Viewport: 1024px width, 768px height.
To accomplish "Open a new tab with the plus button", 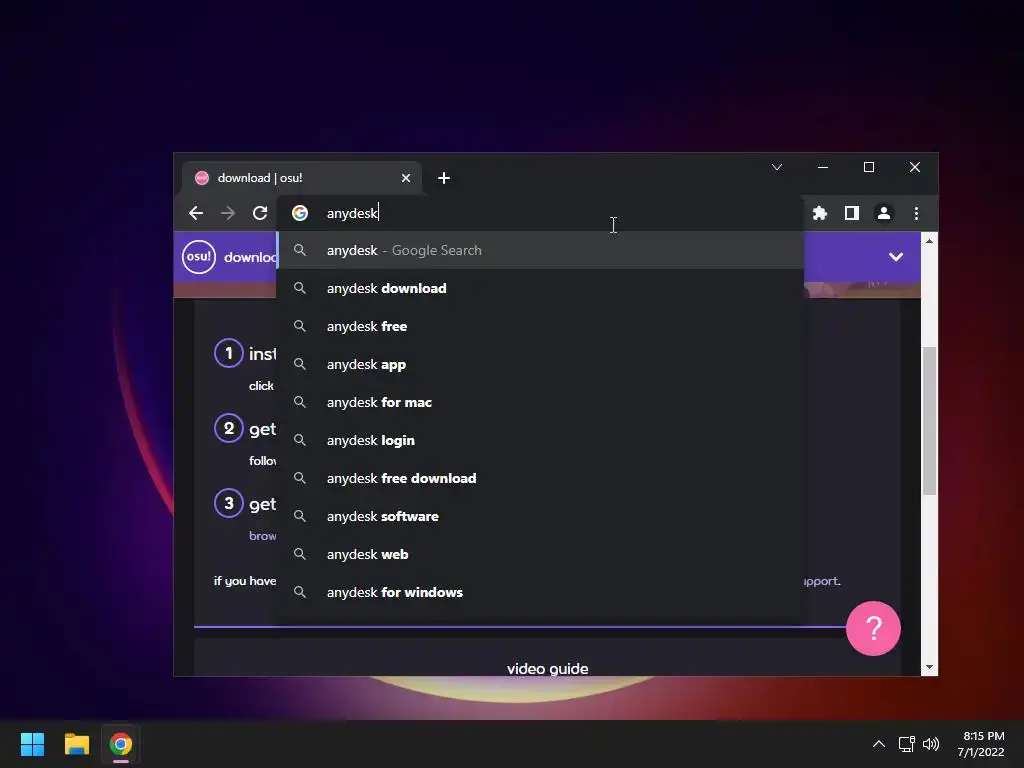I will pyautogui.click(x=444, y=178).
